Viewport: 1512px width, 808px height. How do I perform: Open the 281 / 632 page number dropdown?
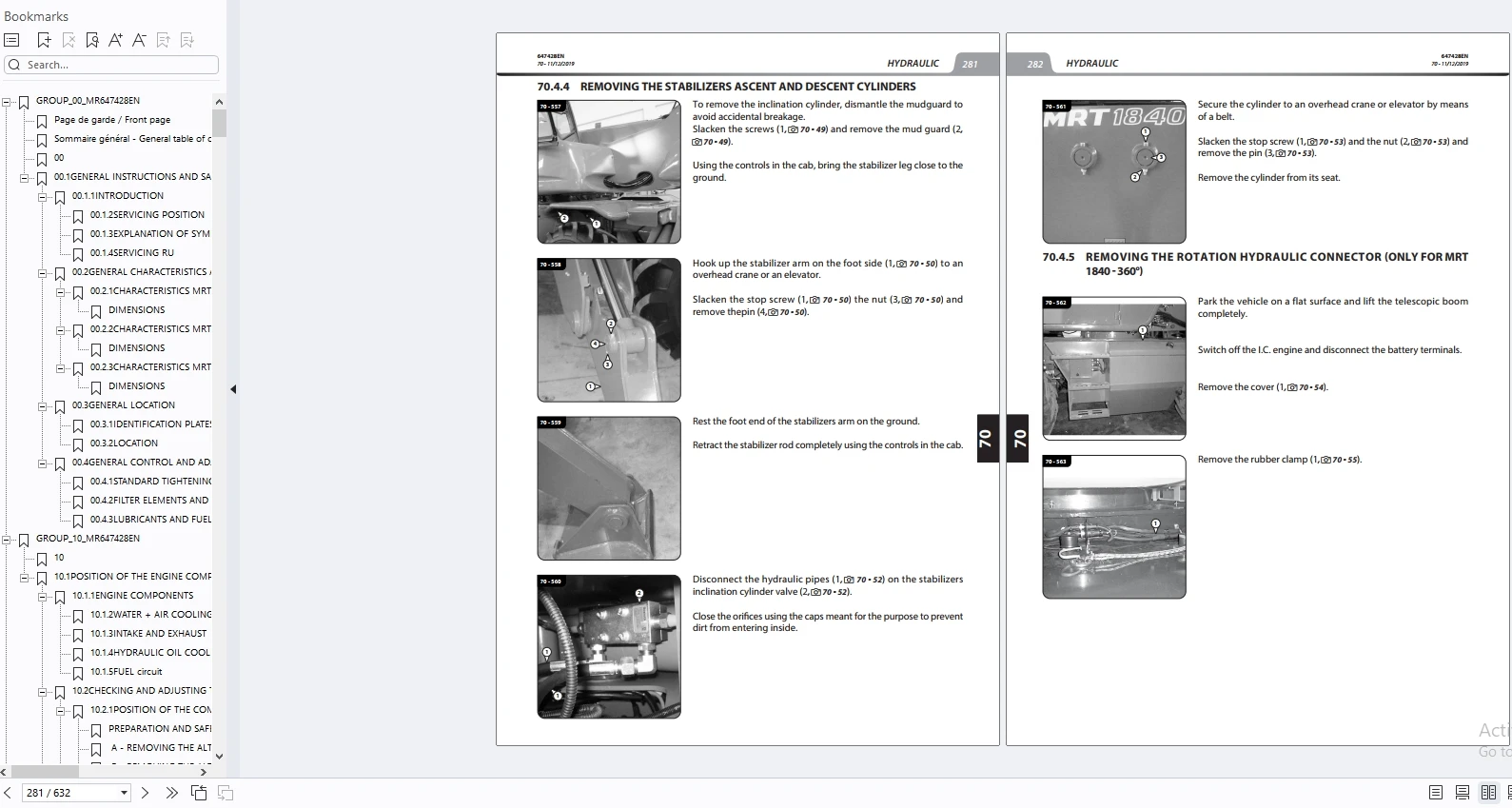click(x=124, y=793)
